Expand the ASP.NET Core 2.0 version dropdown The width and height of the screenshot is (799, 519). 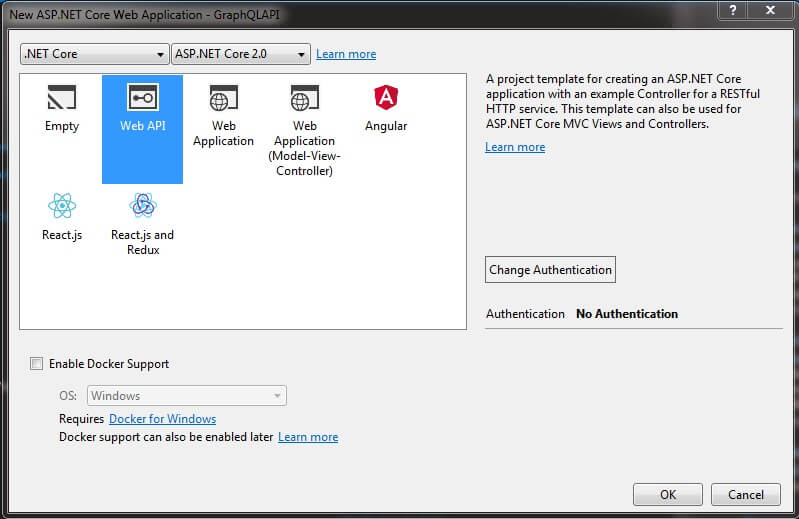point(240,54)
